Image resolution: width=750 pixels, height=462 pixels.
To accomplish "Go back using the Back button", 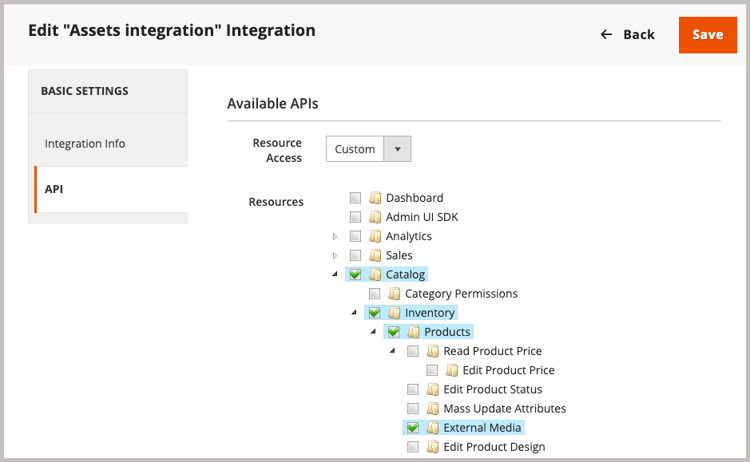I will (x=627, y=35).
